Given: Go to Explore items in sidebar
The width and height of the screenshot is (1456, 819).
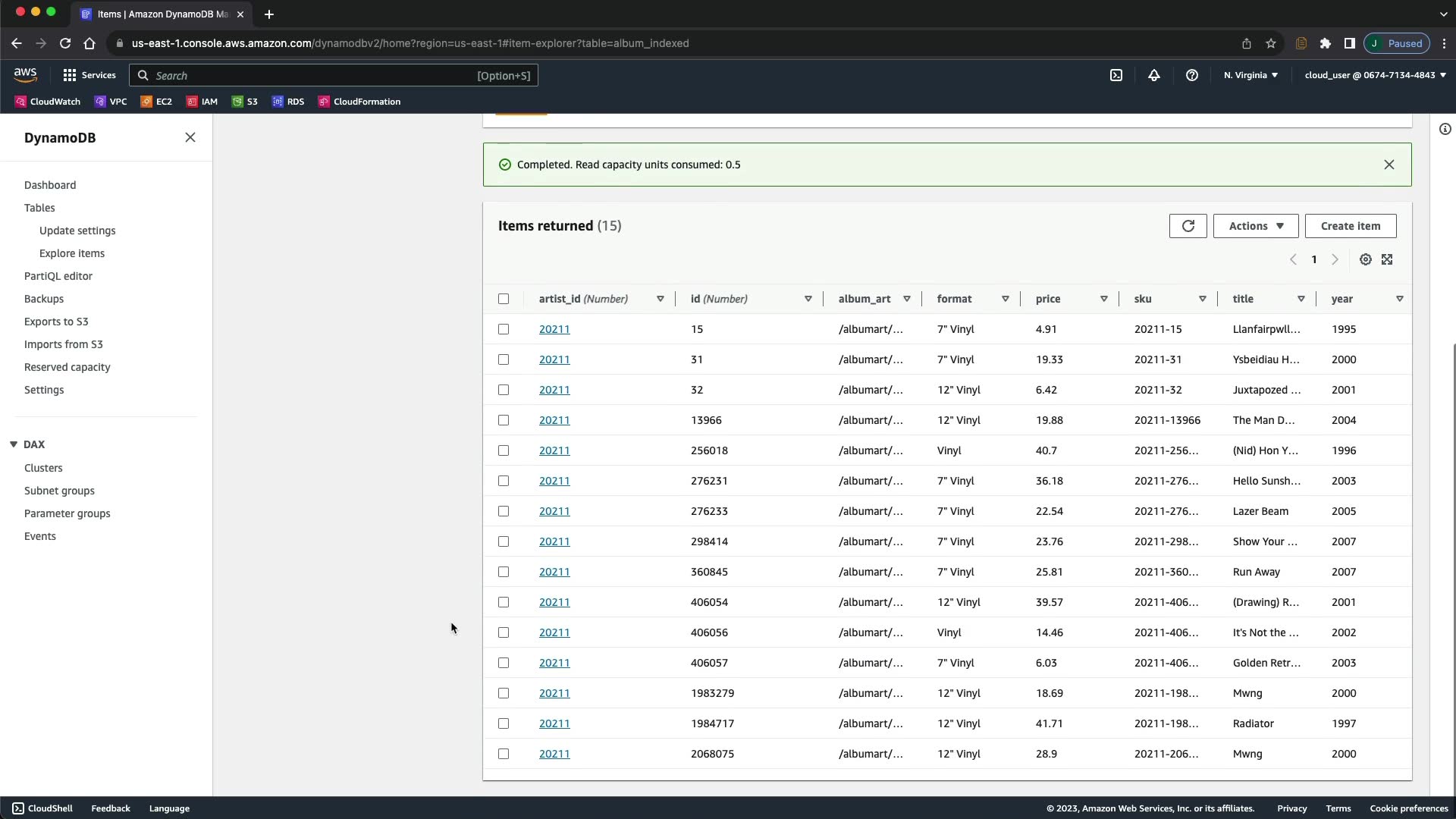Looking at the screenshot, I should (72, 253).
